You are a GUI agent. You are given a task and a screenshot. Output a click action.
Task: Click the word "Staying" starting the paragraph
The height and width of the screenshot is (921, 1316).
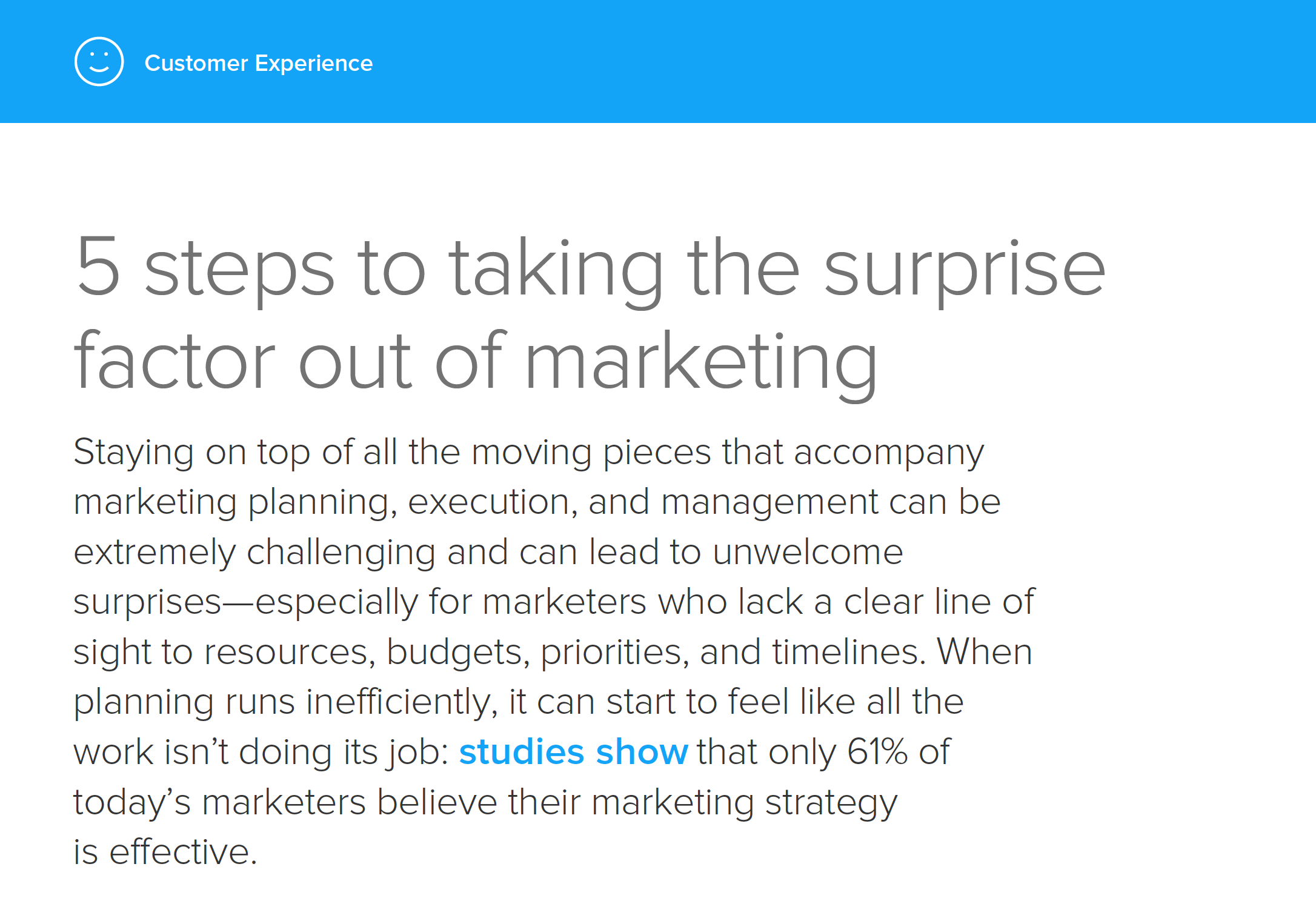tap(134, 453)
